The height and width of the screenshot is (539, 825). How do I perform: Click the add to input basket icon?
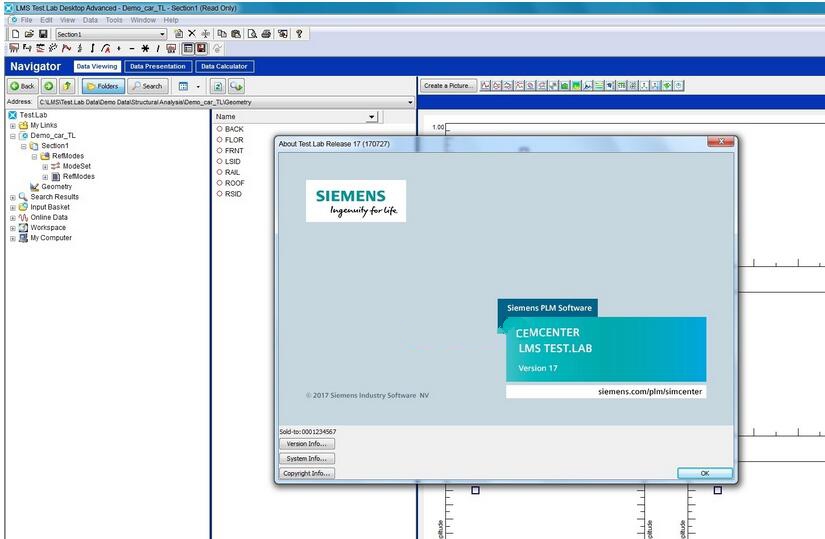(x=236, y=86)
